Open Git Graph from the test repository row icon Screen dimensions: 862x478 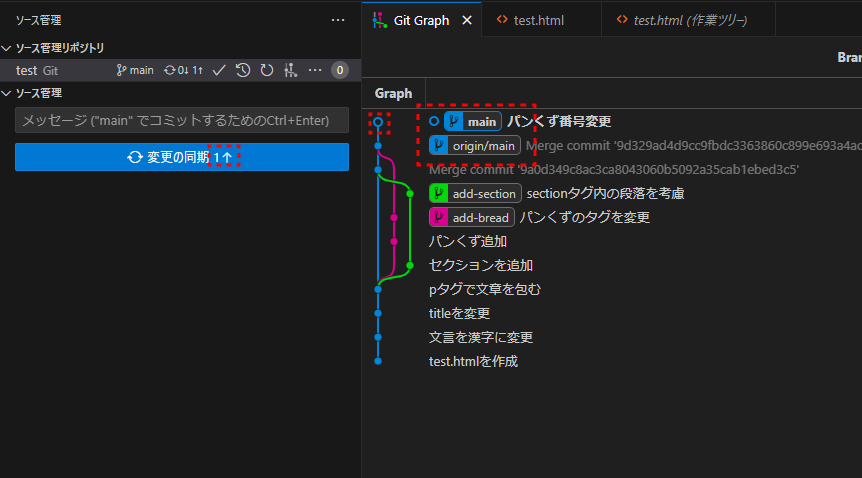pyautogui.click(x=290, y=70)
